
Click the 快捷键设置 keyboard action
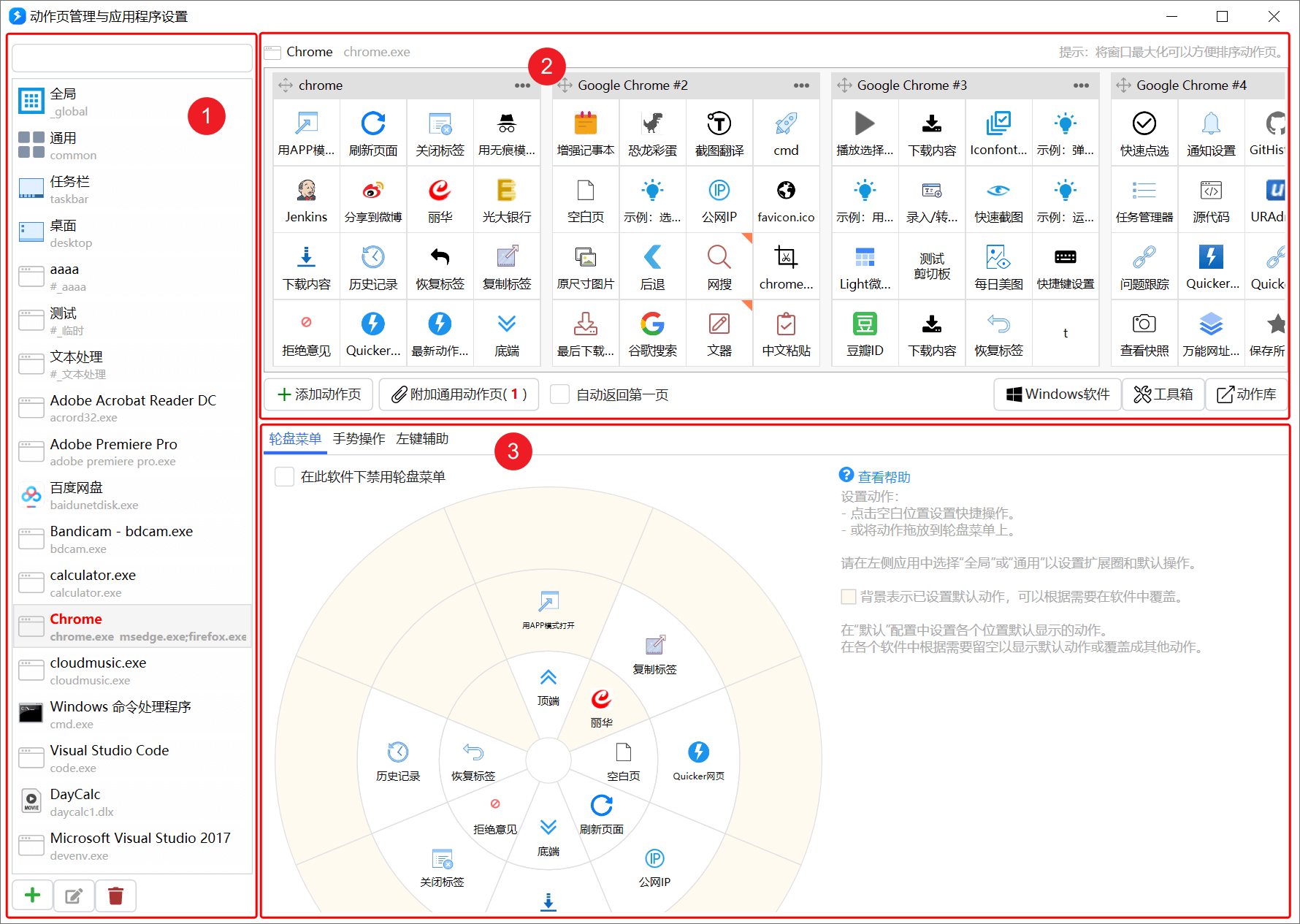[1066, 267]
